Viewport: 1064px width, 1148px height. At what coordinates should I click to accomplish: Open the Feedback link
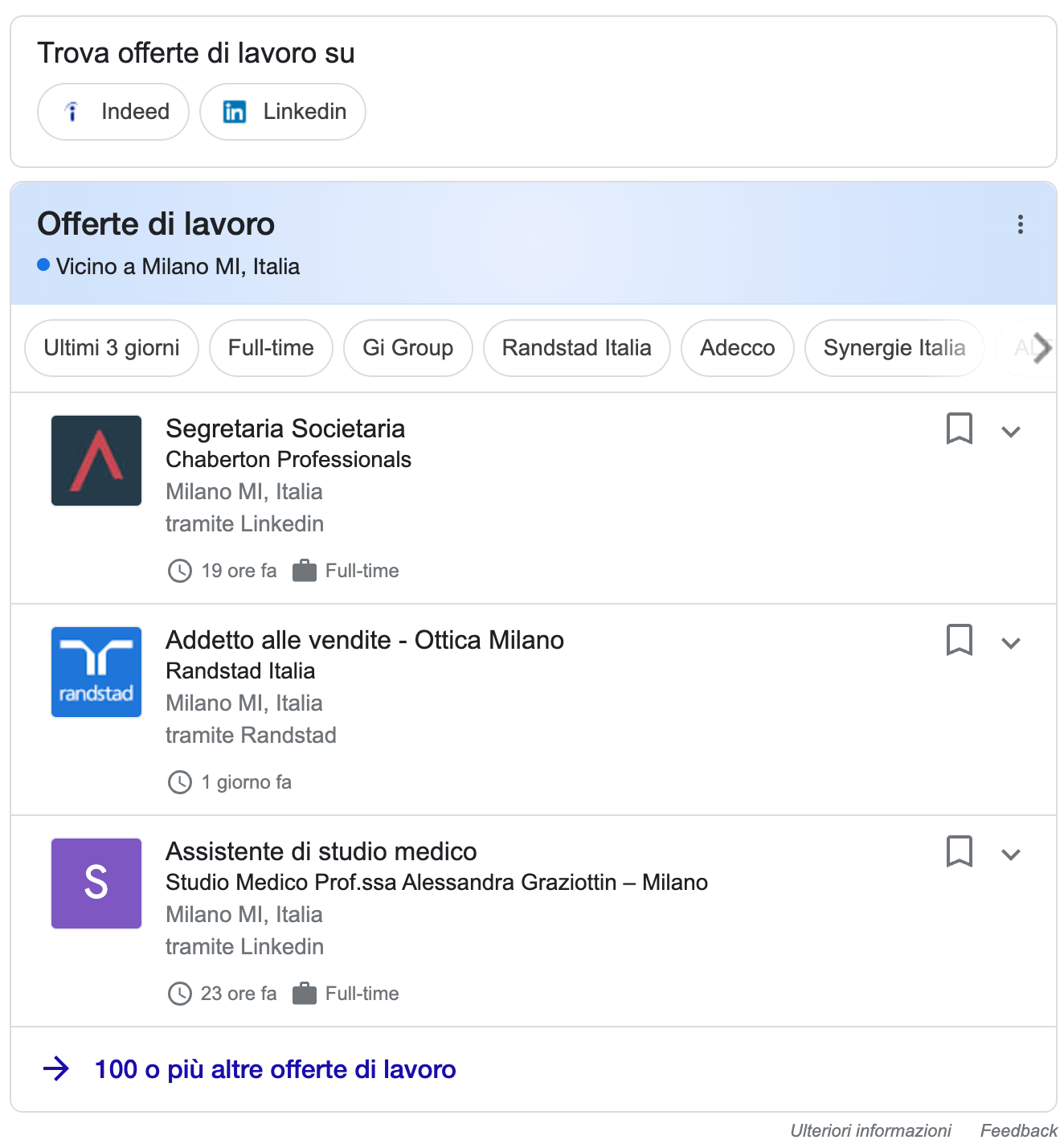1018,1130
